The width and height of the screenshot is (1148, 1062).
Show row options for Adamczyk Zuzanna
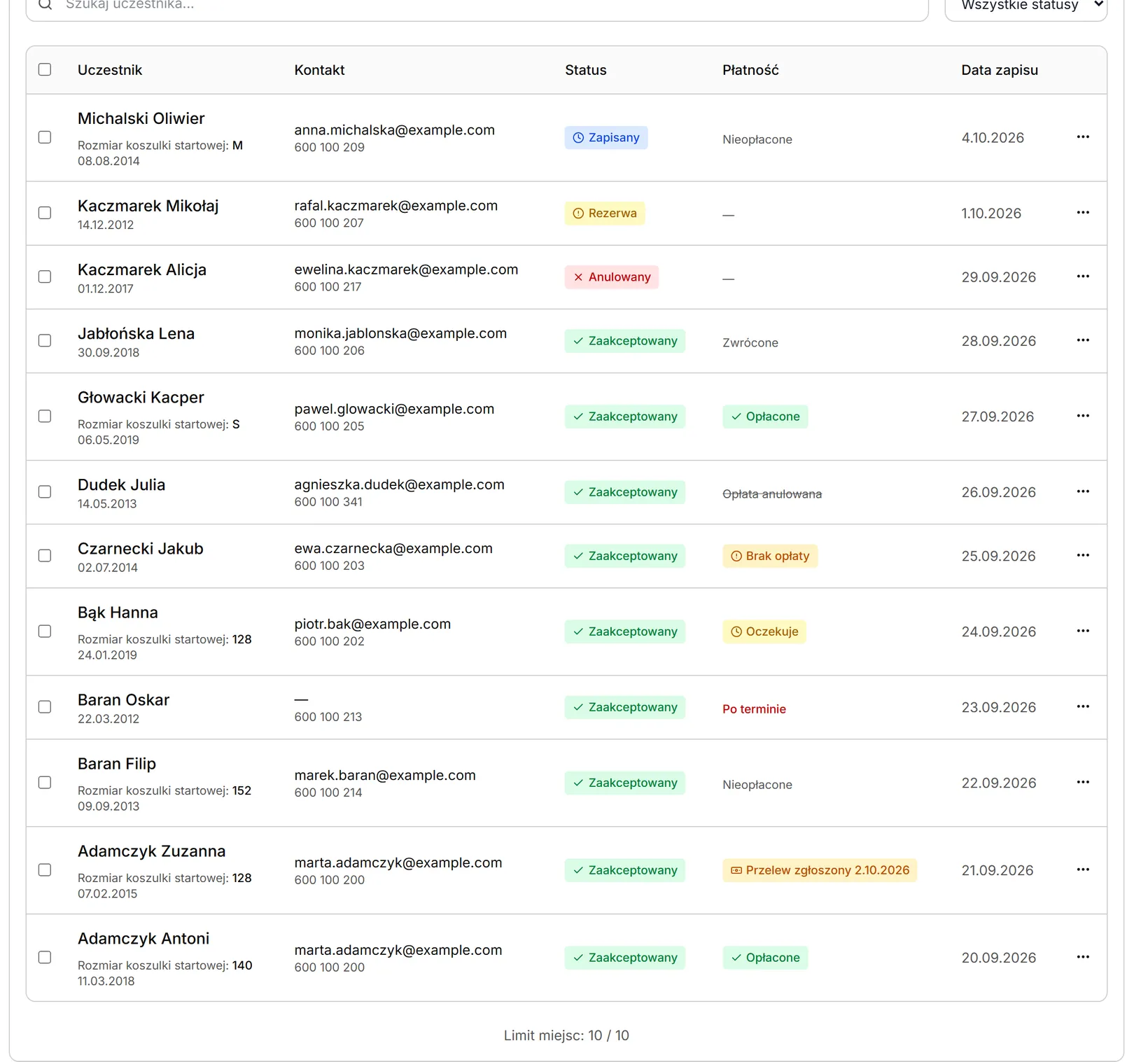click(x=1083, y=869)
